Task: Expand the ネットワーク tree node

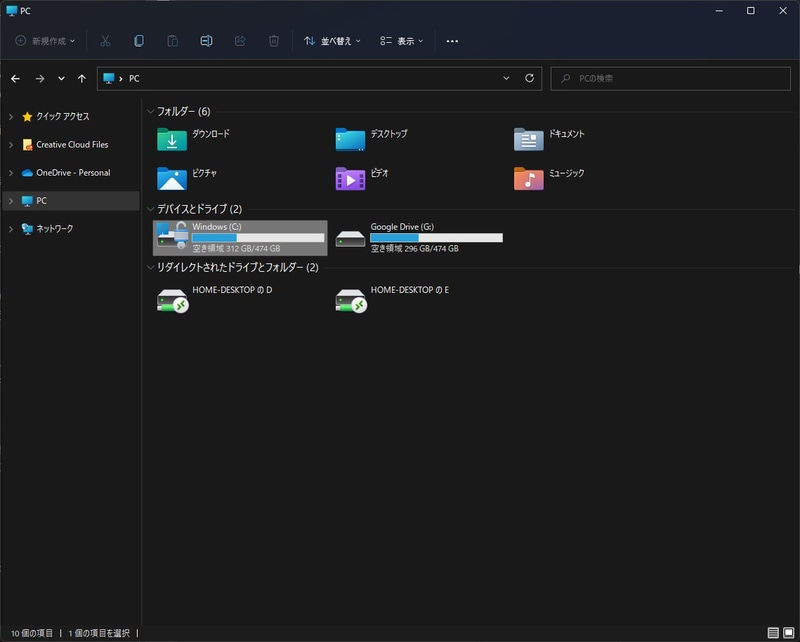Action: [11, 229]
